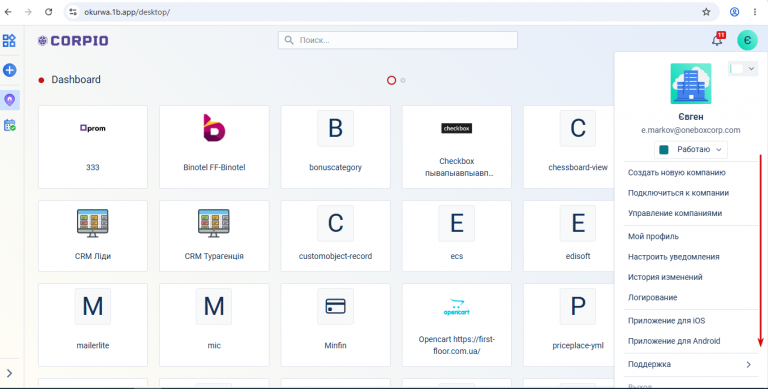The height and width of the screenshot is (389, 768).
Task: Click the teal status color square
Action: (664, 149)
